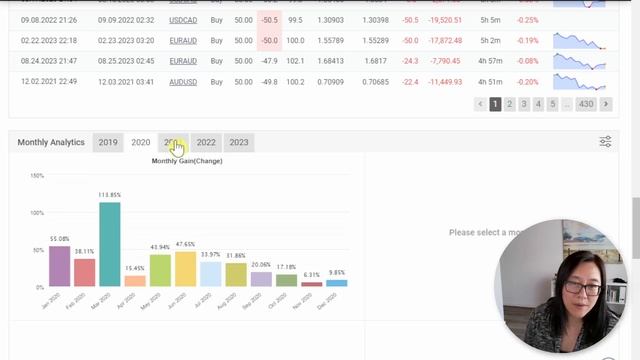Go to the next trade page arrow
Viewport: 640px width, 360px height.
[x=606, y=104]
